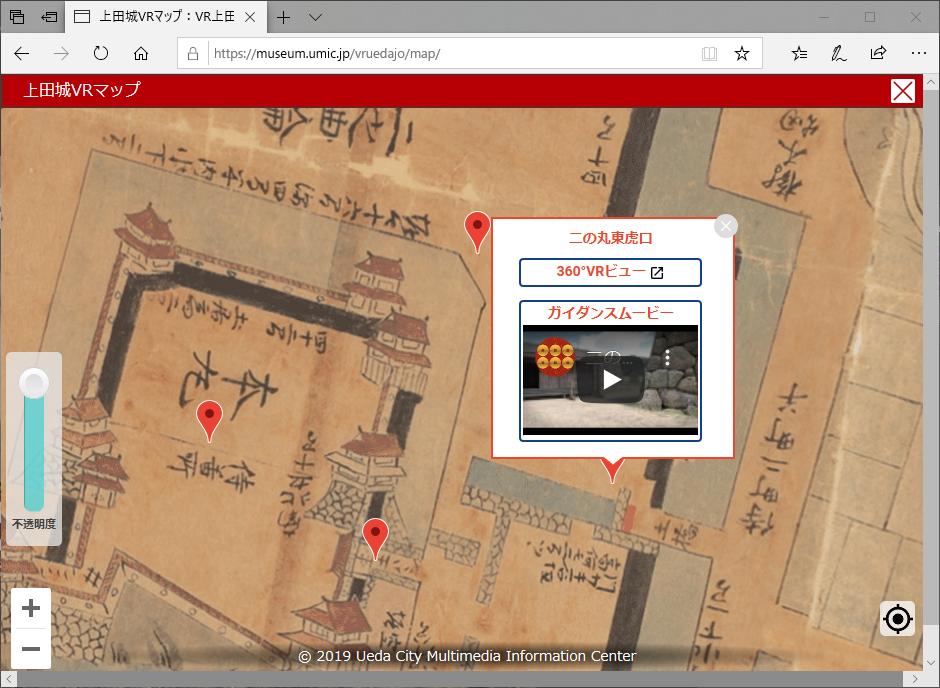Click the 上田城VRマップ header title
This screenshot has height=688, width=940.
click(x=82, y=90)
